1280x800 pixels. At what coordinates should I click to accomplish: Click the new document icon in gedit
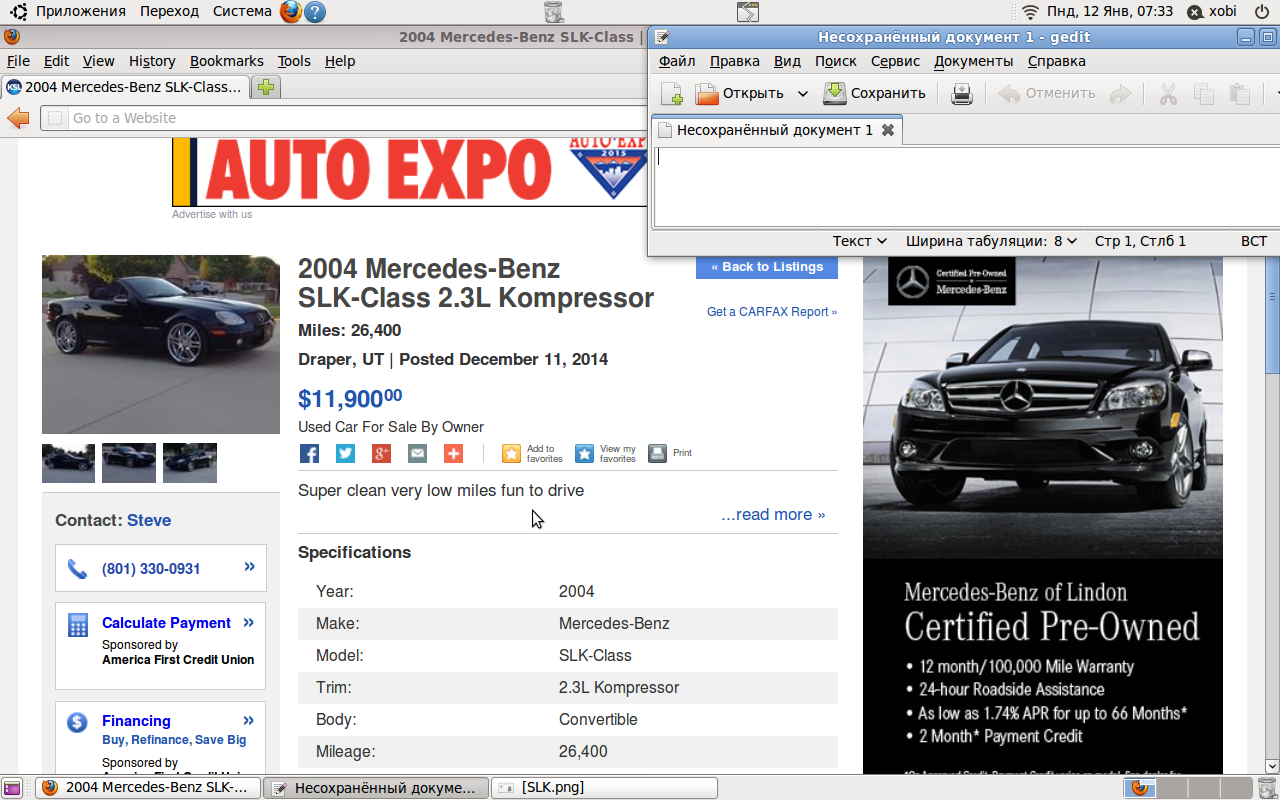(672, 94)
